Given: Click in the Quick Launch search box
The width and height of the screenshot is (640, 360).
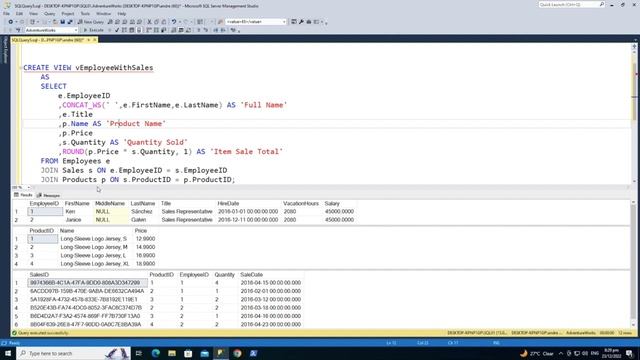Looking at the screenshot, I should 571,4.
